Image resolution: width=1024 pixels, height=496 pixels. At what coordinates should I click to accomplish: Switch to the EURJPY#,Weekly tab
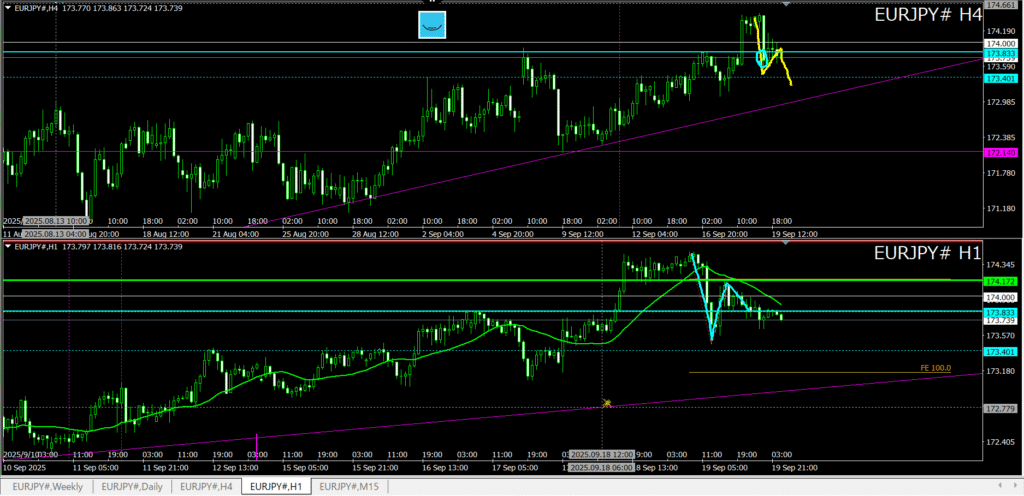point(48,486)
